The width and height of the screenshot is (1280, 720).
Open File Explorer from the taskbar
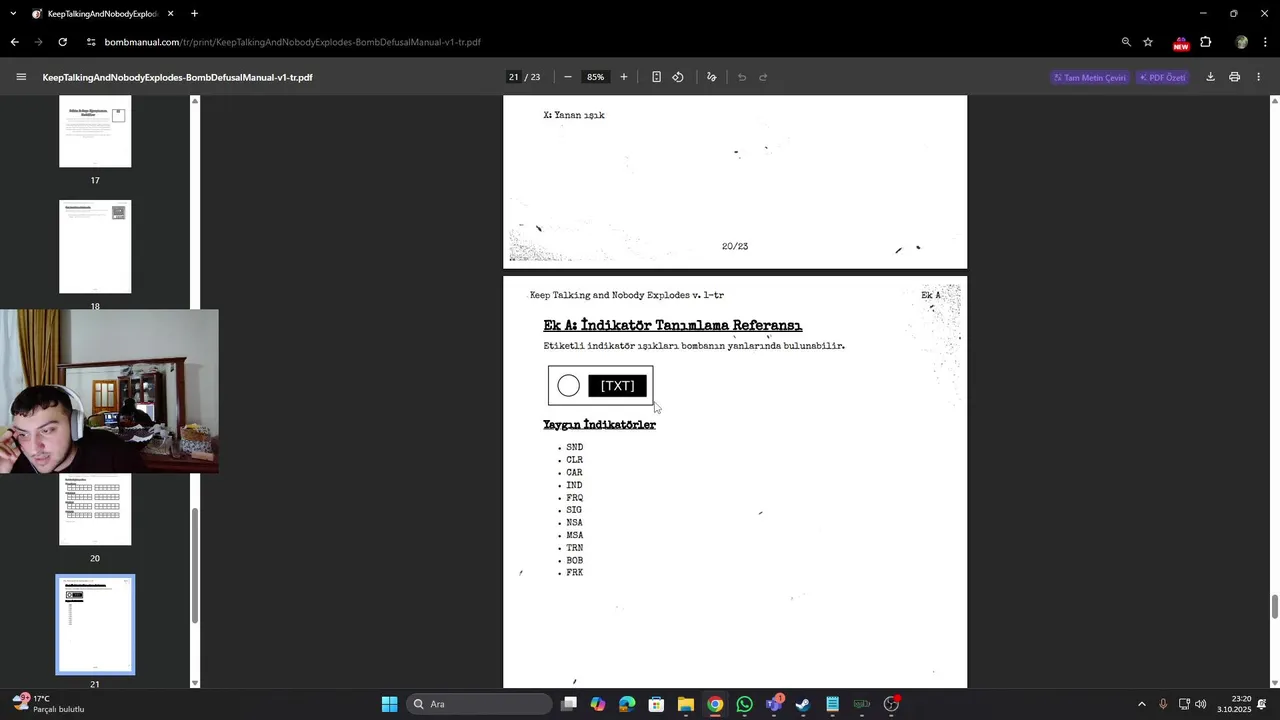(x=686, y=704)
